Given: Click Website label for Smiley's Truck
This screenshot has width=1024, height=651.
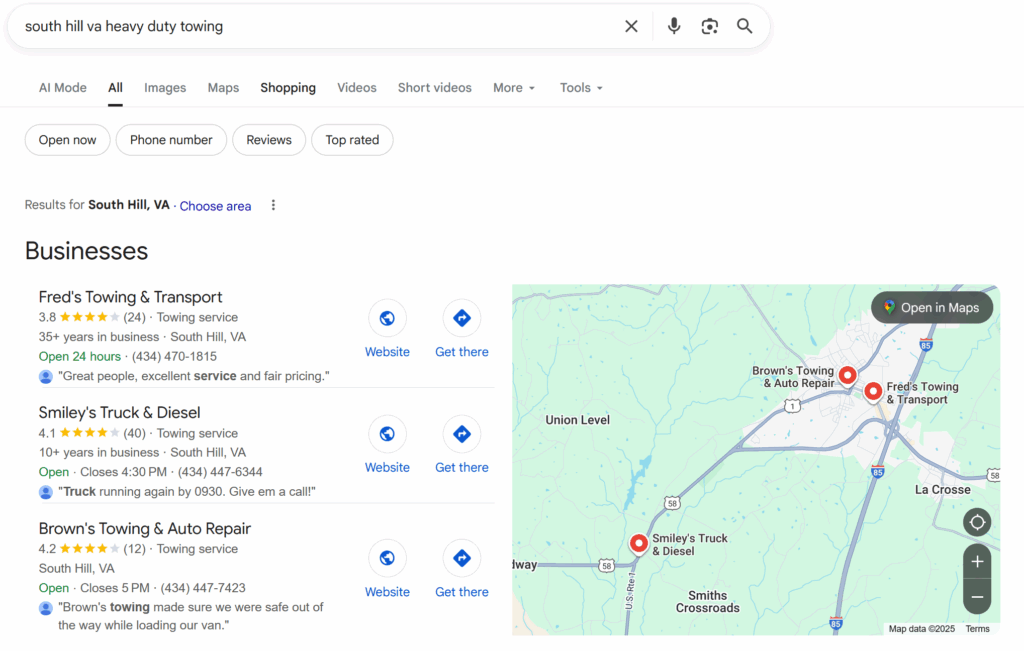Looking at the screenshot, I should pos(387,468).
